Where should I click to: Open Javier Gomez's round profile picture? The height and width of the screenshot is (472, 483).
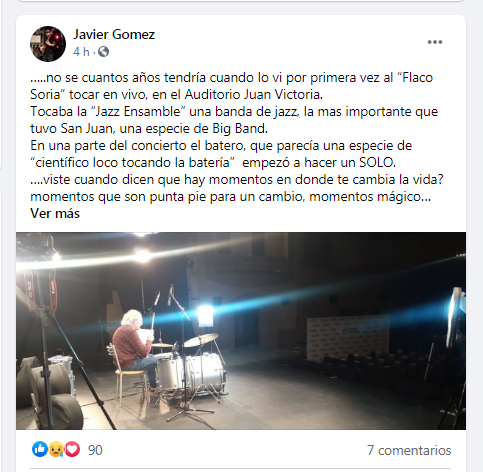pyautogui.click(x=48, y=44)
